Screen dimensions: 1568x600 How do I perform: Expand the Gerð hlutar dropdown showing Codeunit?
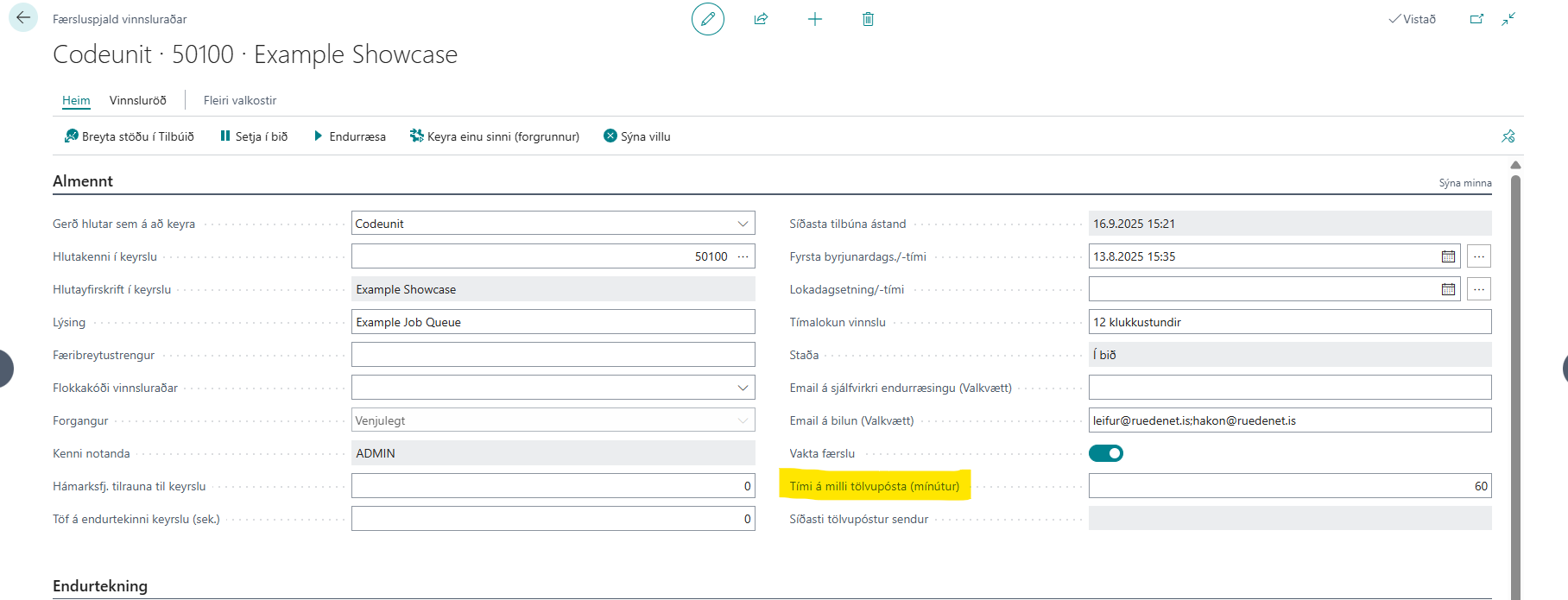[743, 224]
